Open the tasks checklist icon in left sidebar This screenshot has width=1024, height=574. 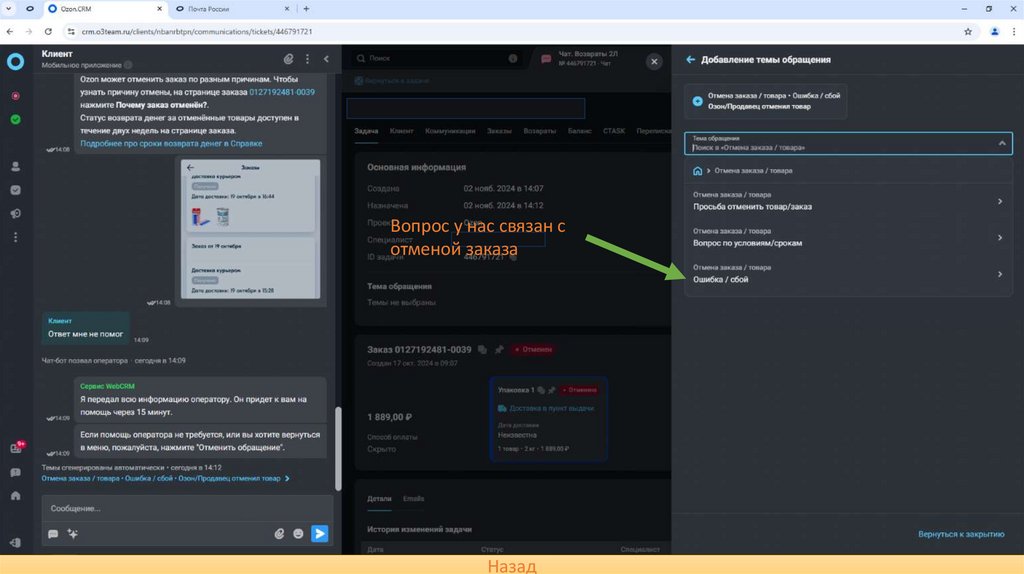pos(15,190)
